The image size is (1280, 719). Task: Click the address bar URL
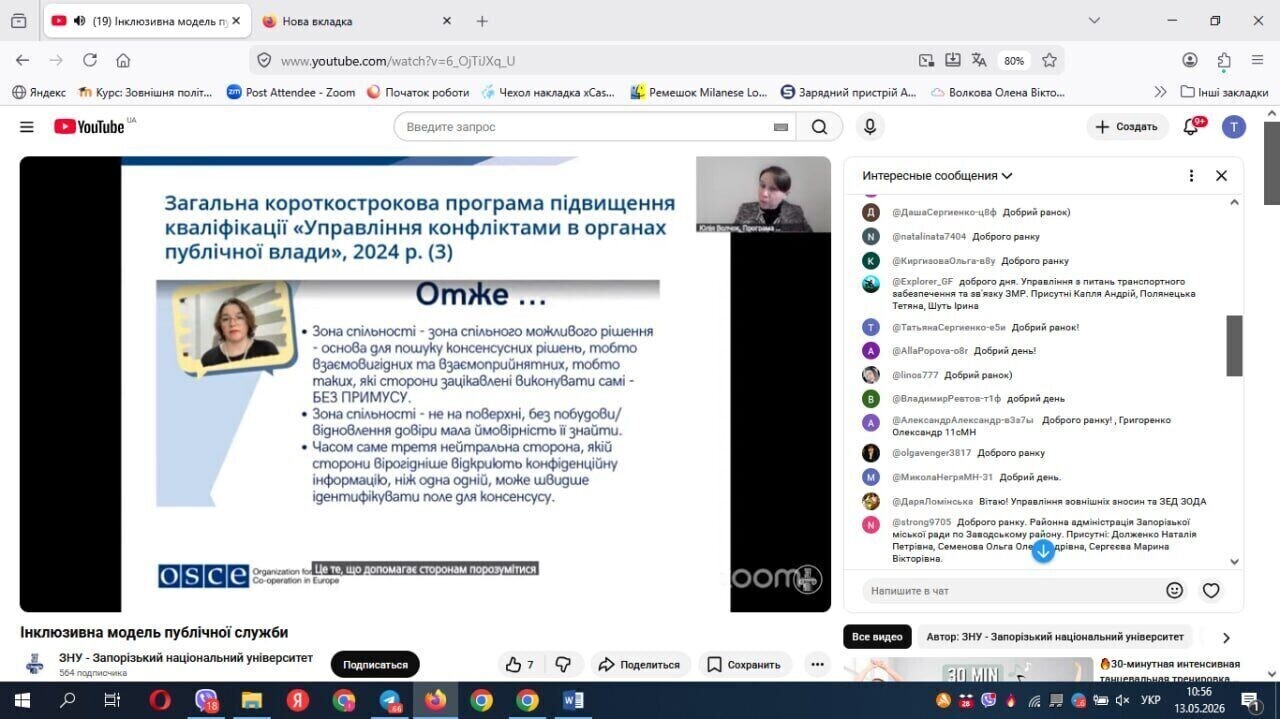(x=398, y=61)
